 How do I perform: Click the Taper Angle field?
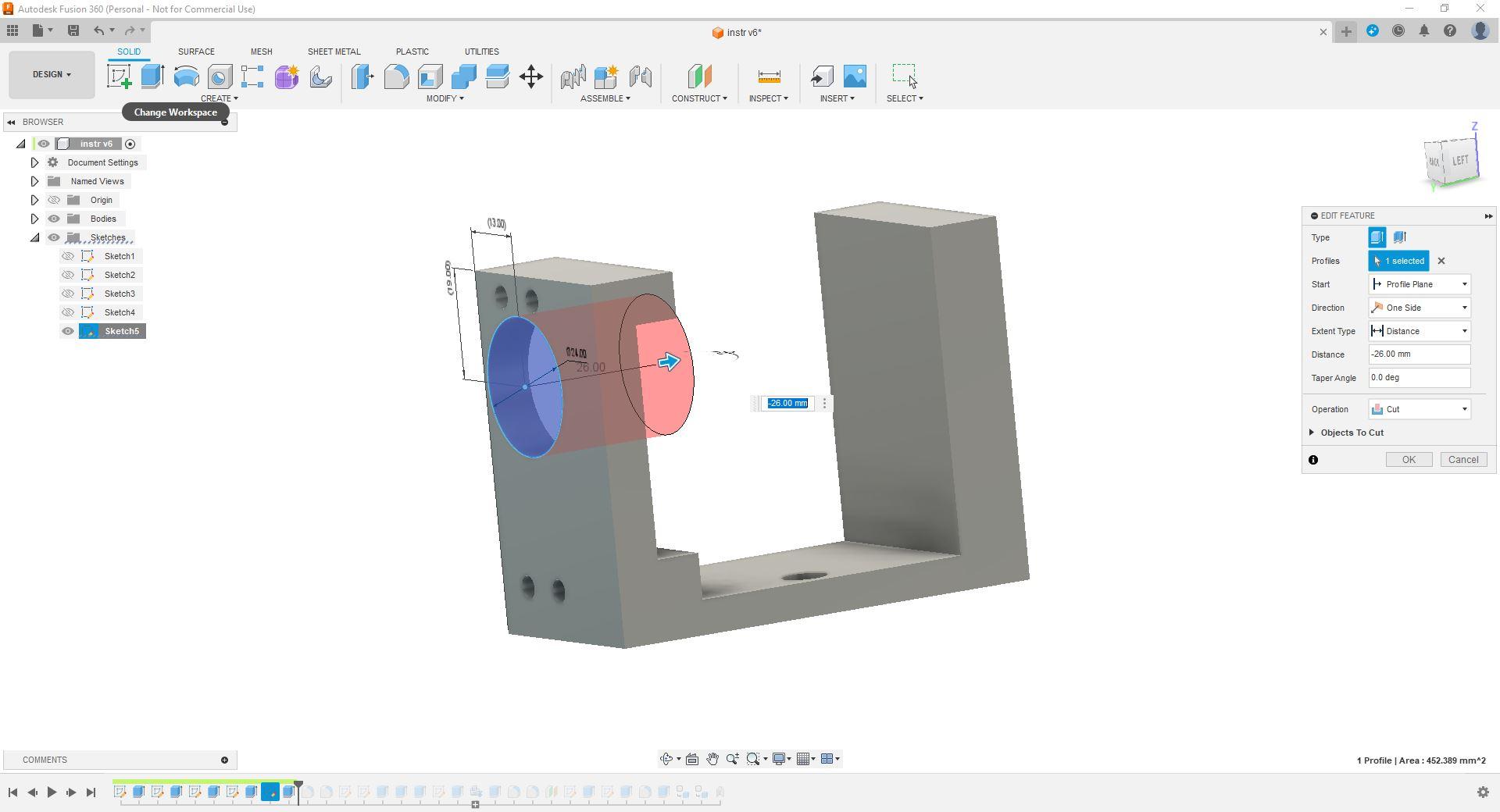point(1420,378)
